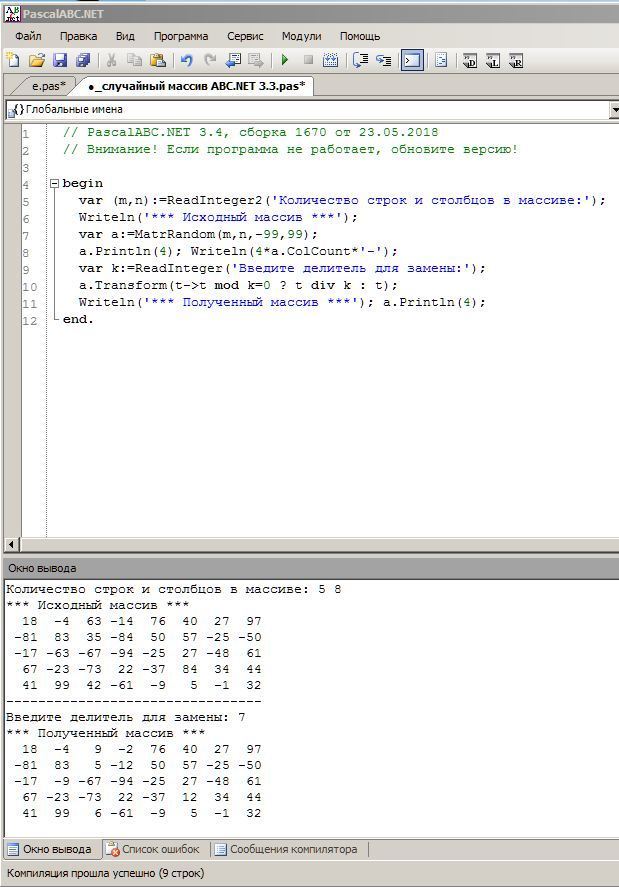The width and height of the screenshot is (619, 887).
Task: Click the PascalABC.NET title bar app icon
Action: (12, 13)
